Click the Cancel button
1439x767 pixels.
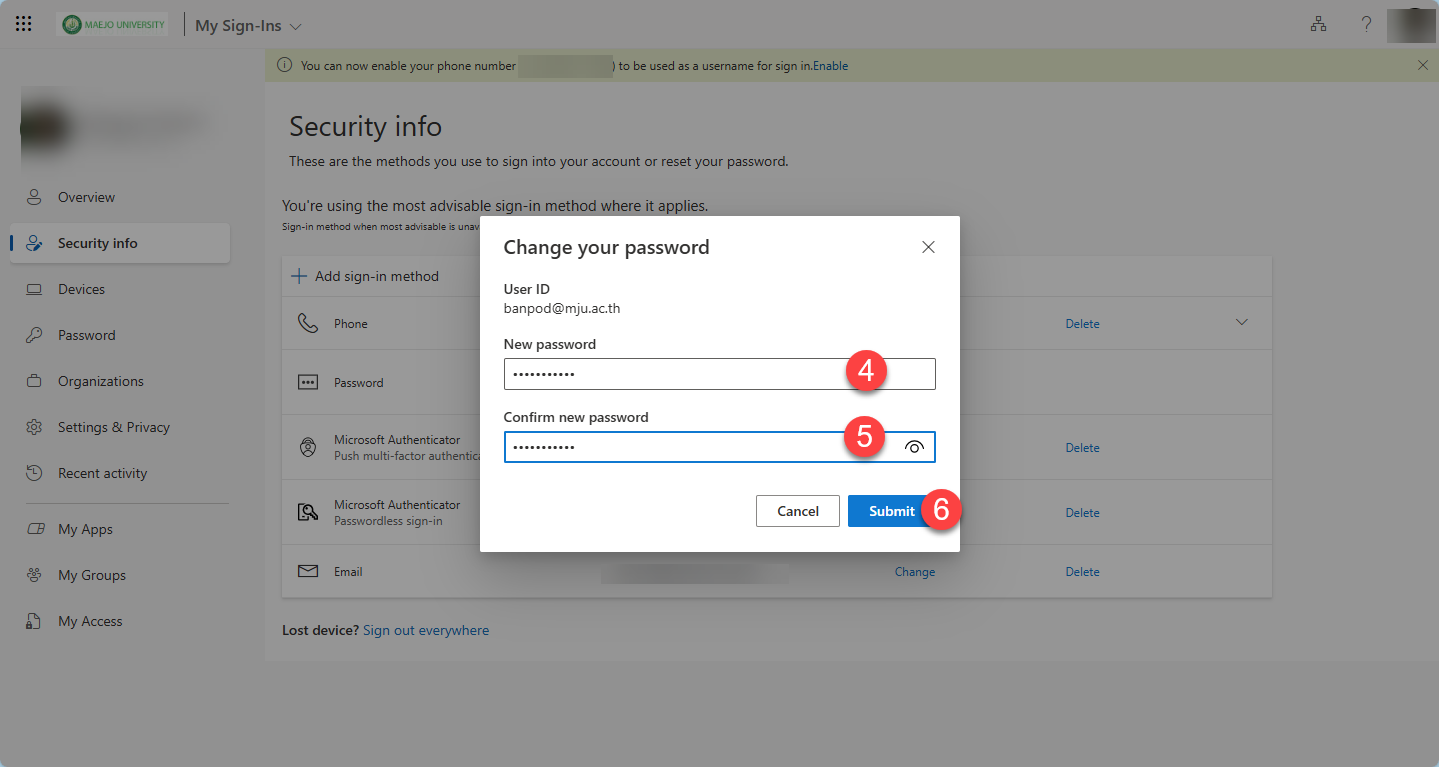pos(798,511)
